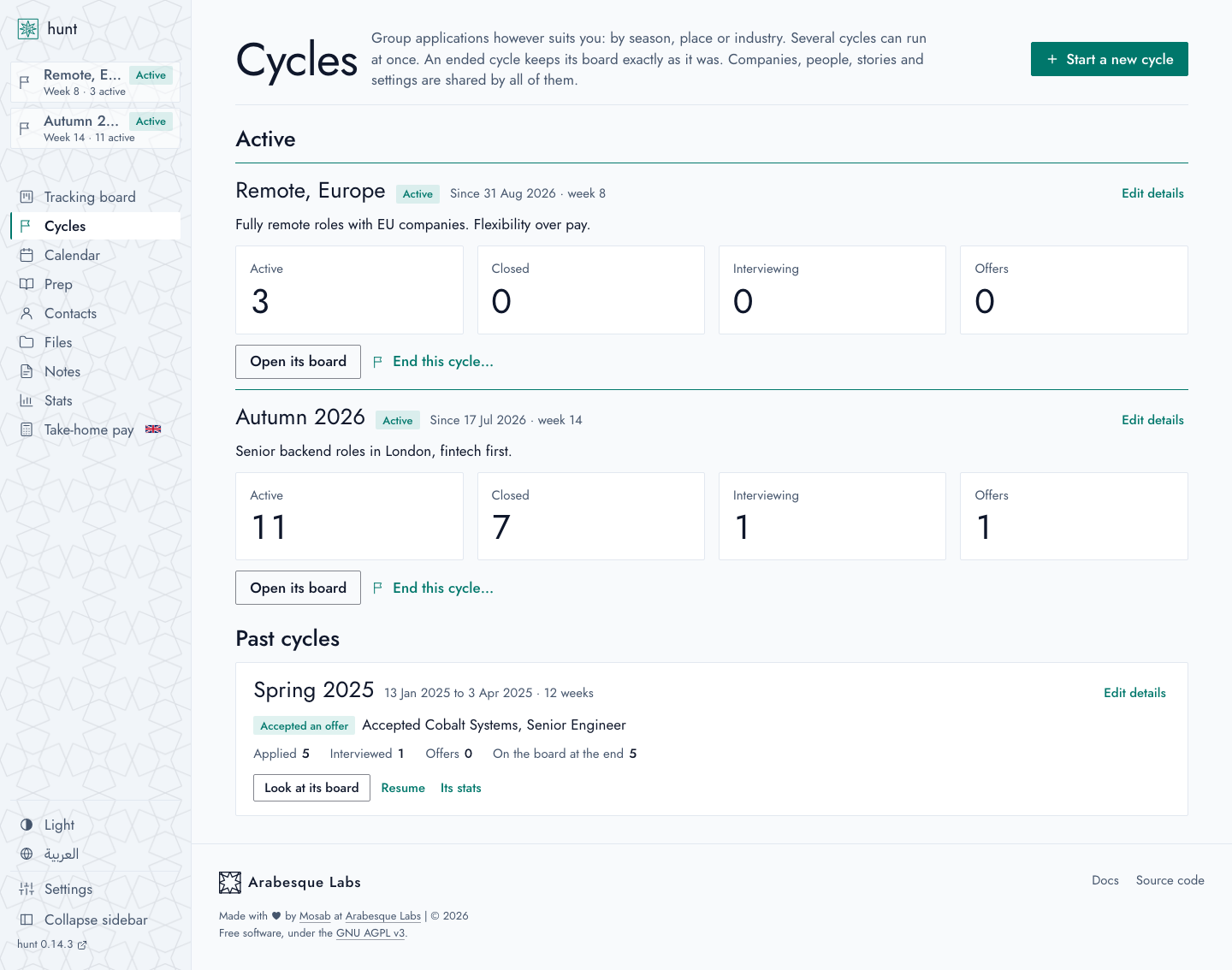
Task: Switch language to العربية
Action: tap(96, 854)
